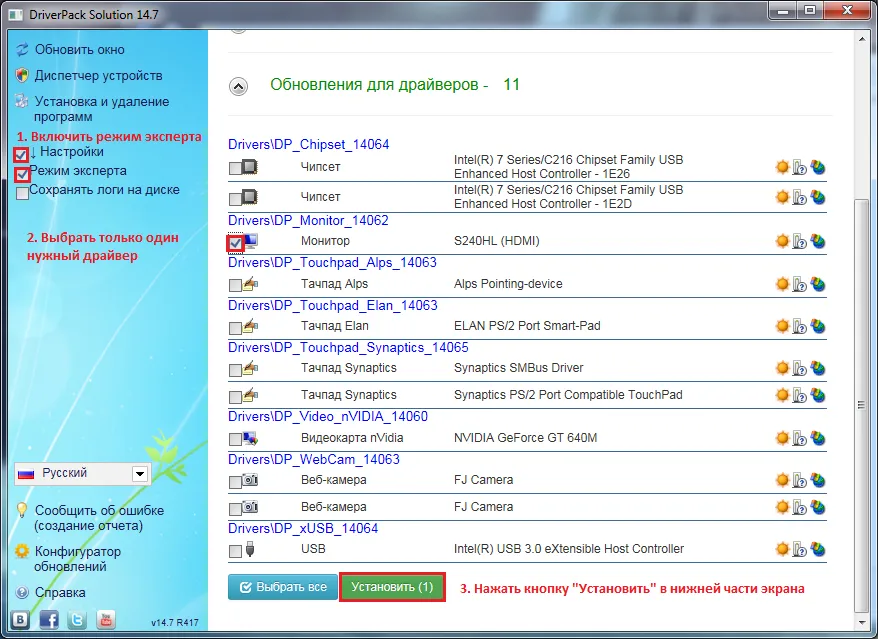The width and height of the screenshot is (878, 639).
Task: Open the Facebook social icon
Action: (x=49, y=619)
